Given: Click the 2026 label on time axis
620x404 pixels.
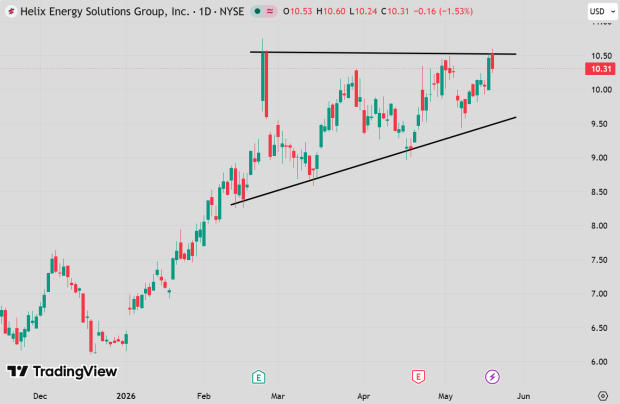Looking at the screenshot, I should pos(126,396).
